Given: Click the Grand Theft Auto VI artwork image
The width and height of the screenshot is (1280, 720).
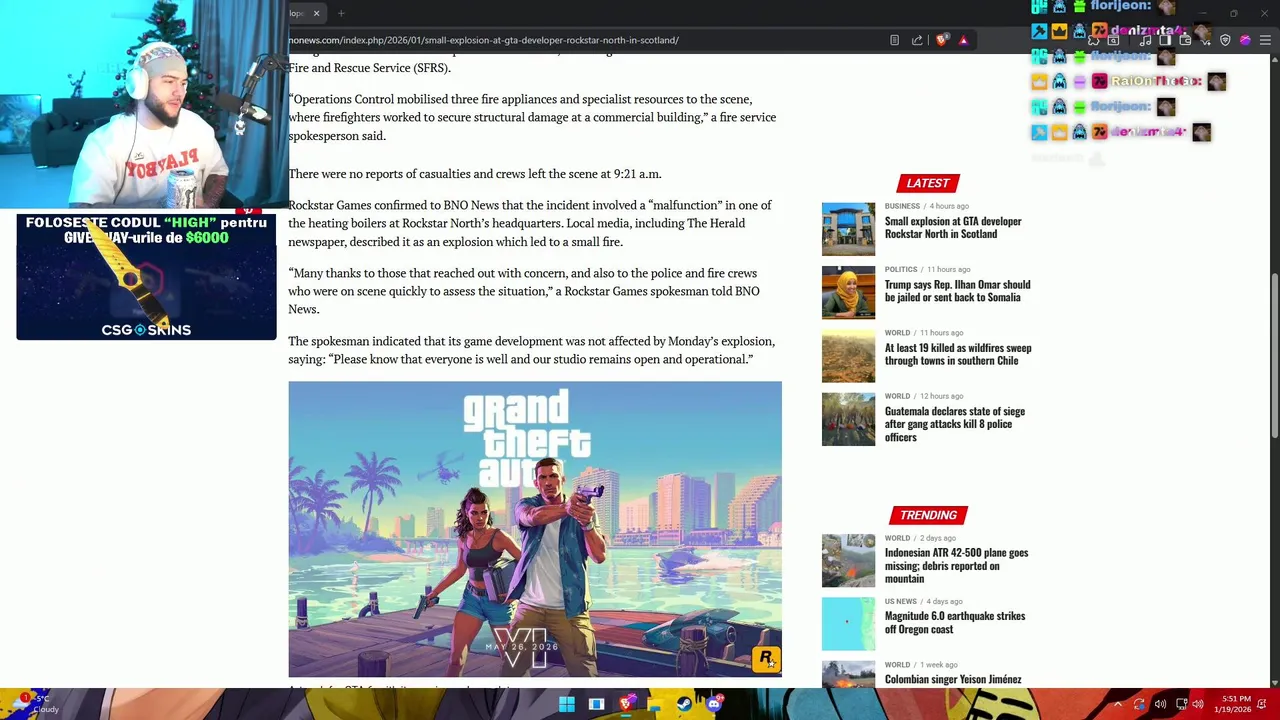Looking at the screenshot, I should point(535,529).
